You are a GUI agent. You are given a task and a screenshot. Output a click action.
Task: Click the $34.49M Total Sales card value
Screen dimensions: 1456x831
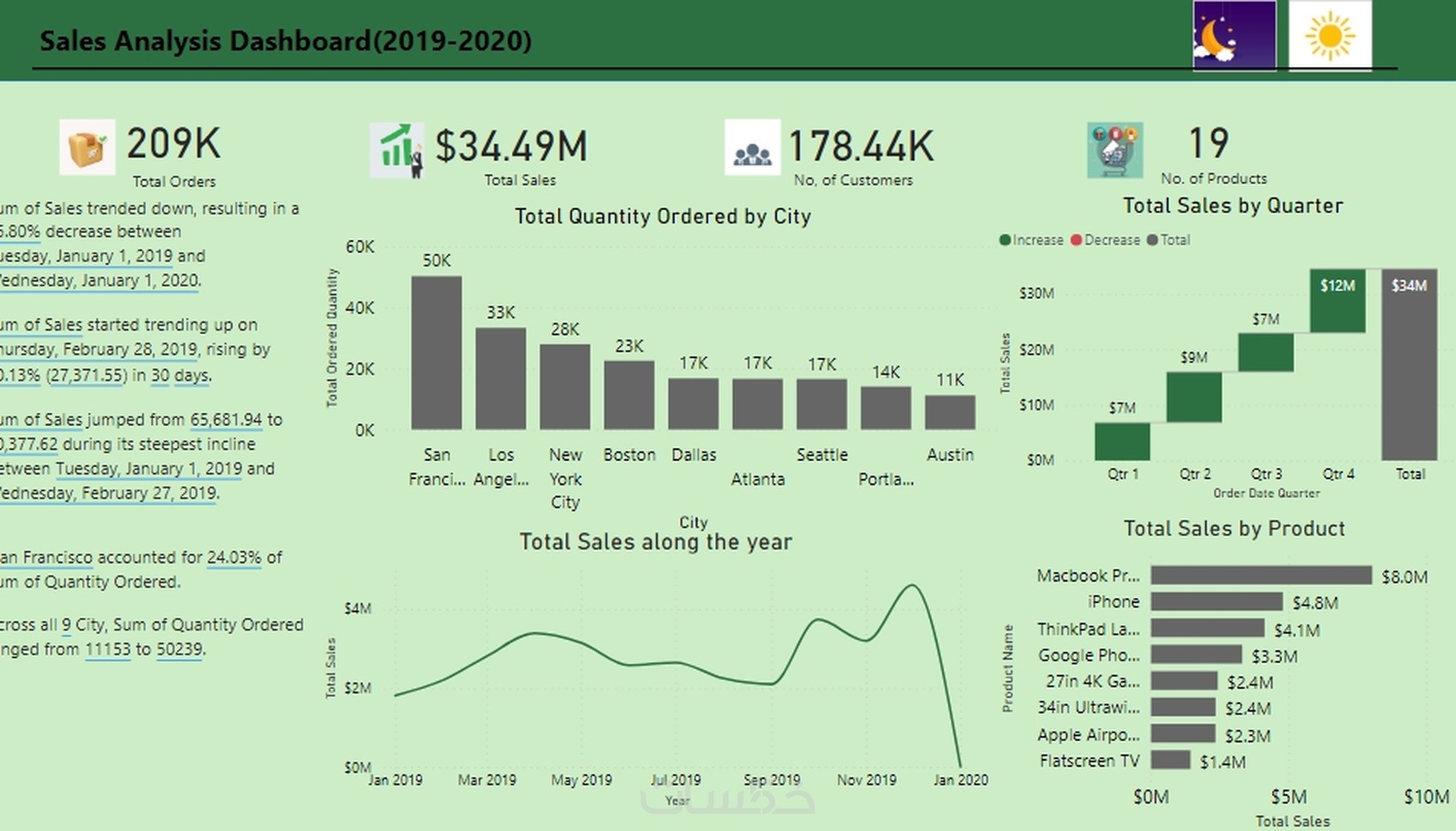(511, 146)
